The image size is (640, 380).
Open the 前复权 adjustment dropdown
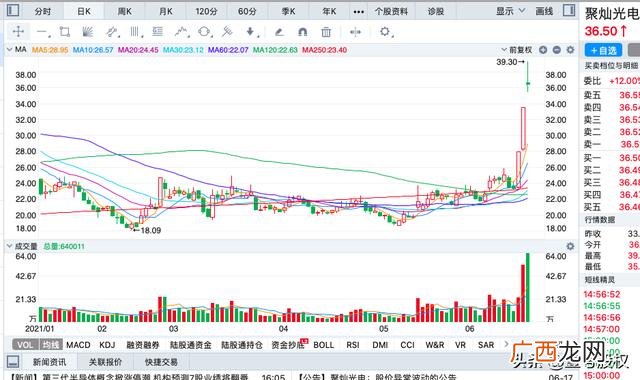(x=517, y=50)
